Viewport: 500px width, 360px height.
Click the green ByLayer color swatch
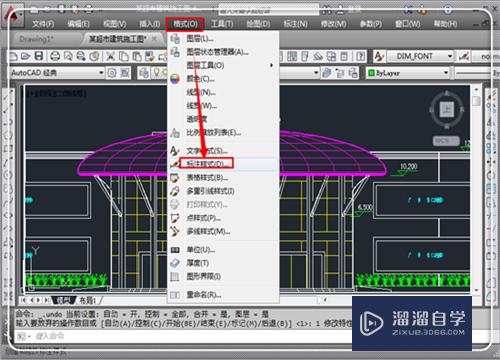click(371, 73)
